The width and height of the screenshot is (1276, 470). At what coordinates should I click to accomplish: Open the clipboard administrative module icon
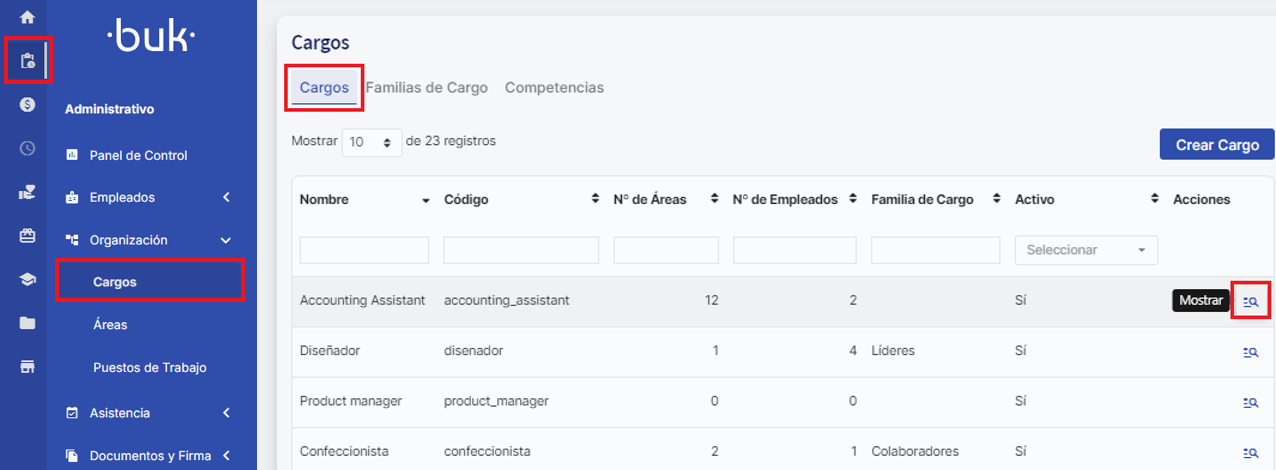click(x=27, y=61)
